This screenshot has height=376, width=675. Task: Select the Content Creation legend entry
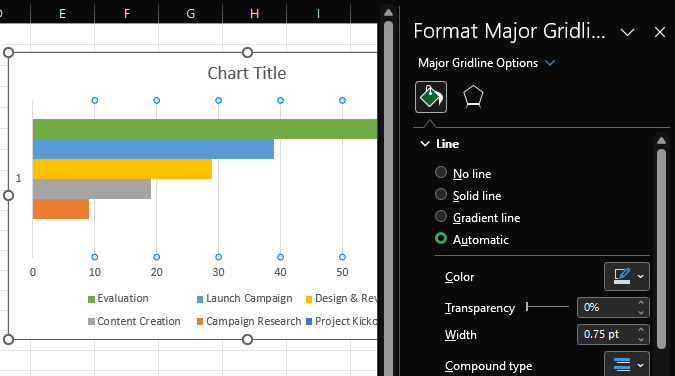(134, 321)
